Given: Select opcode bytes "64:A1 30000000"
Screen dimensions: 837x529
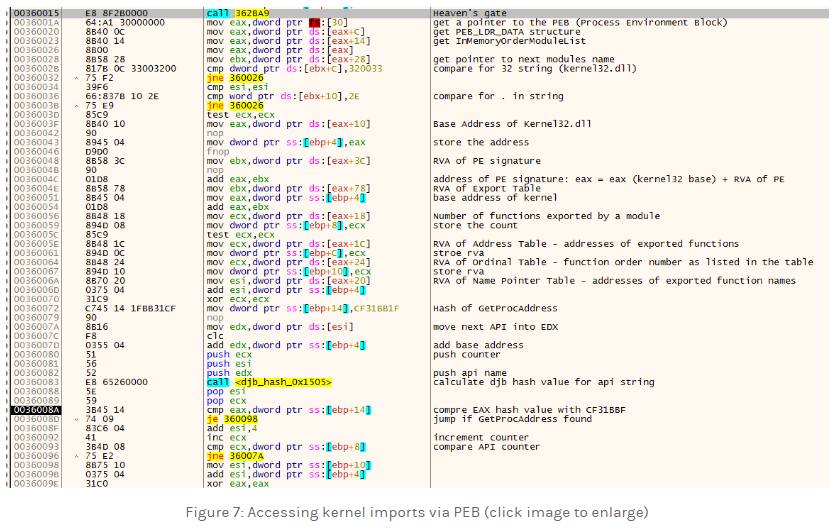Looking at the screenshot, I should pyautogui.click(x=125, y=22).
